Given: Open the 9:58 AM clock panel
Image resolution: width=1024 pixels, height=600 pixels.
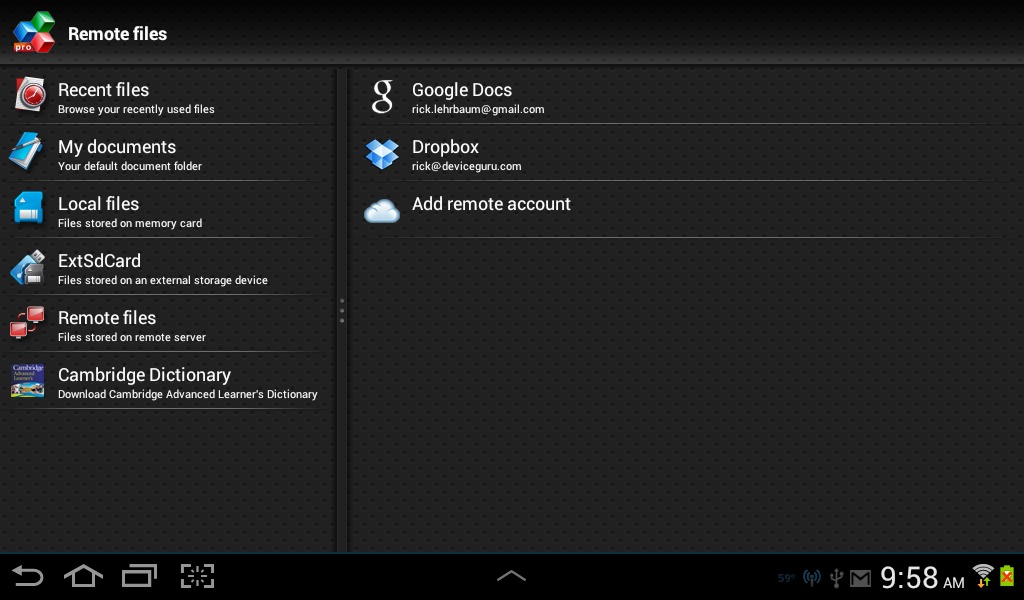Looking at the screenshot, I should (x=922, y=578).
